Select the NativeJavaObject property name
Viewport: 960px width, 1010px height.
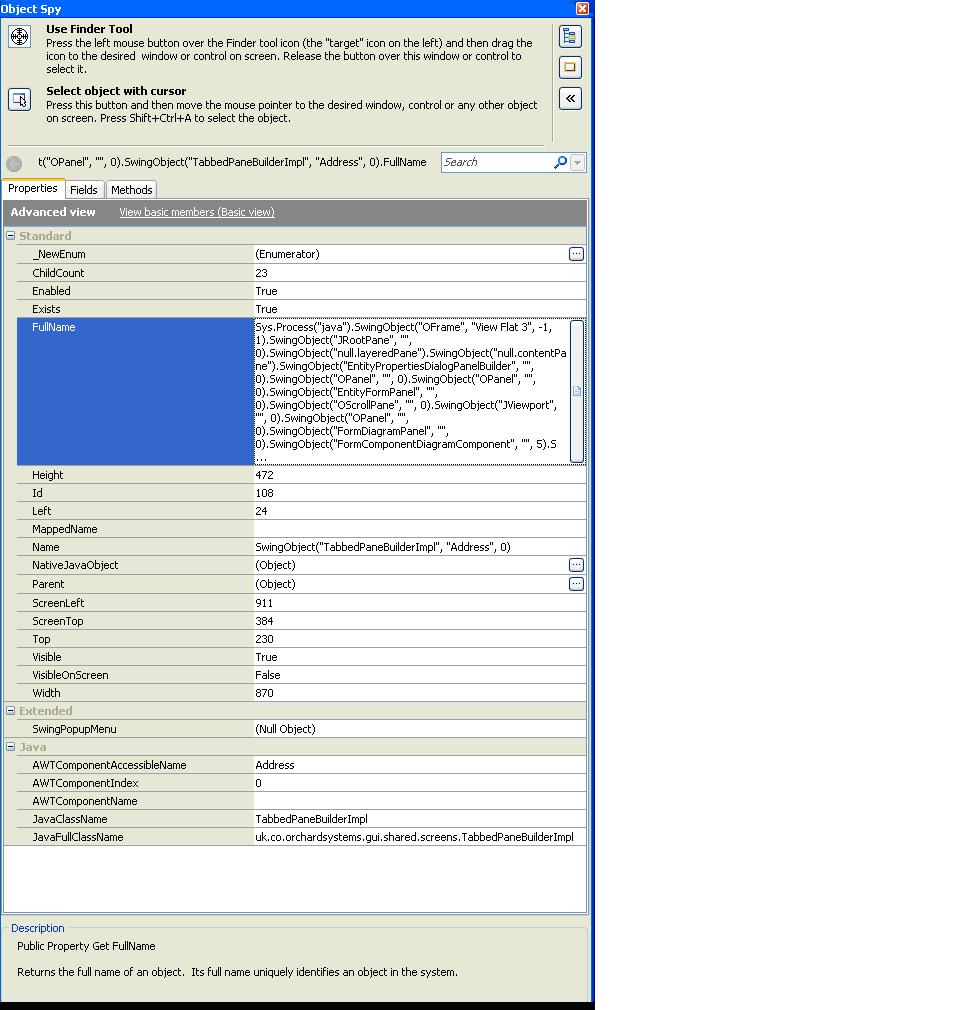(x=75, y=565)
